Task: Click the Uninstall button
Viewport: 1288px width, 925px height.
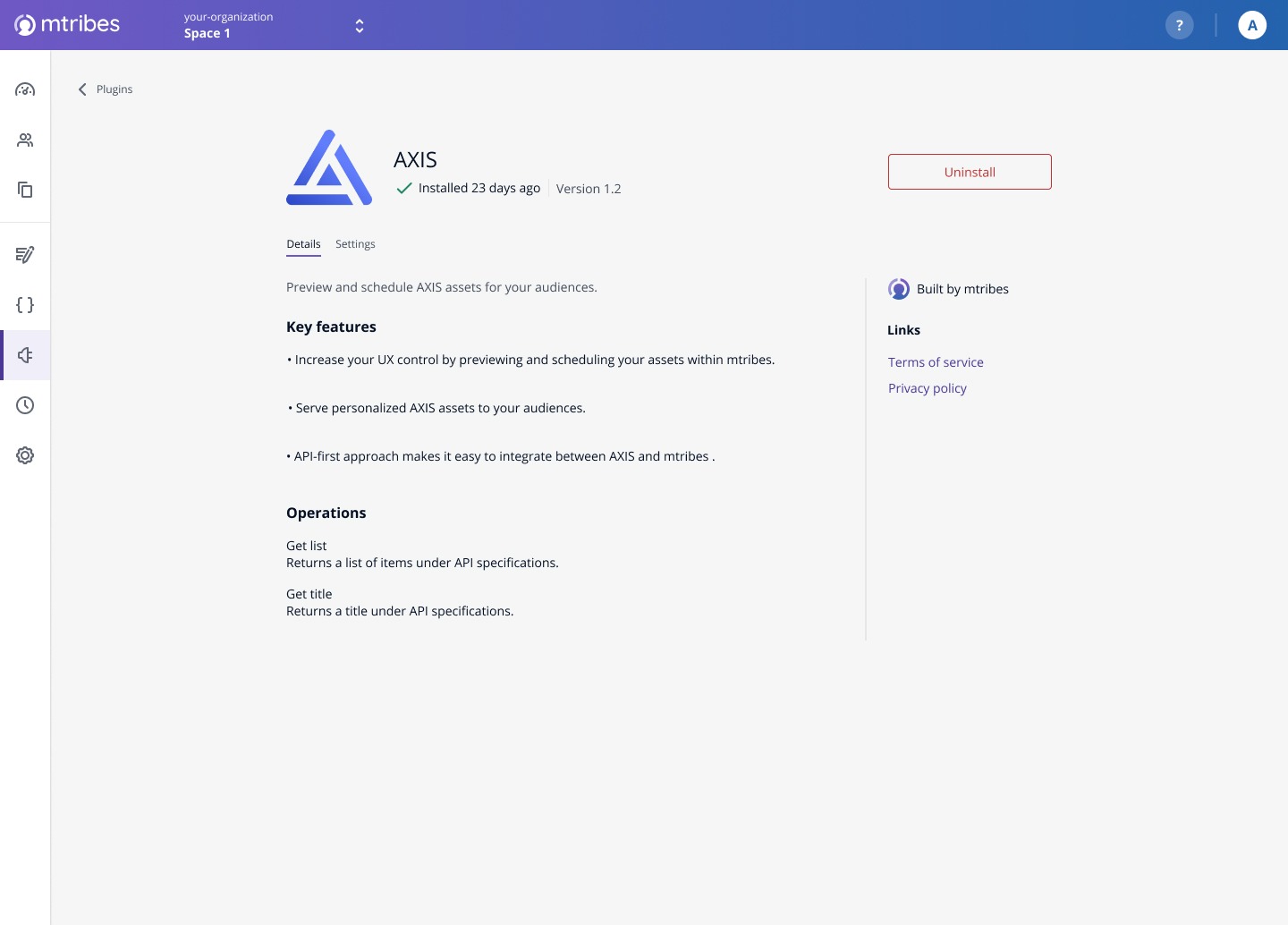Action: (x=970, y=172)
